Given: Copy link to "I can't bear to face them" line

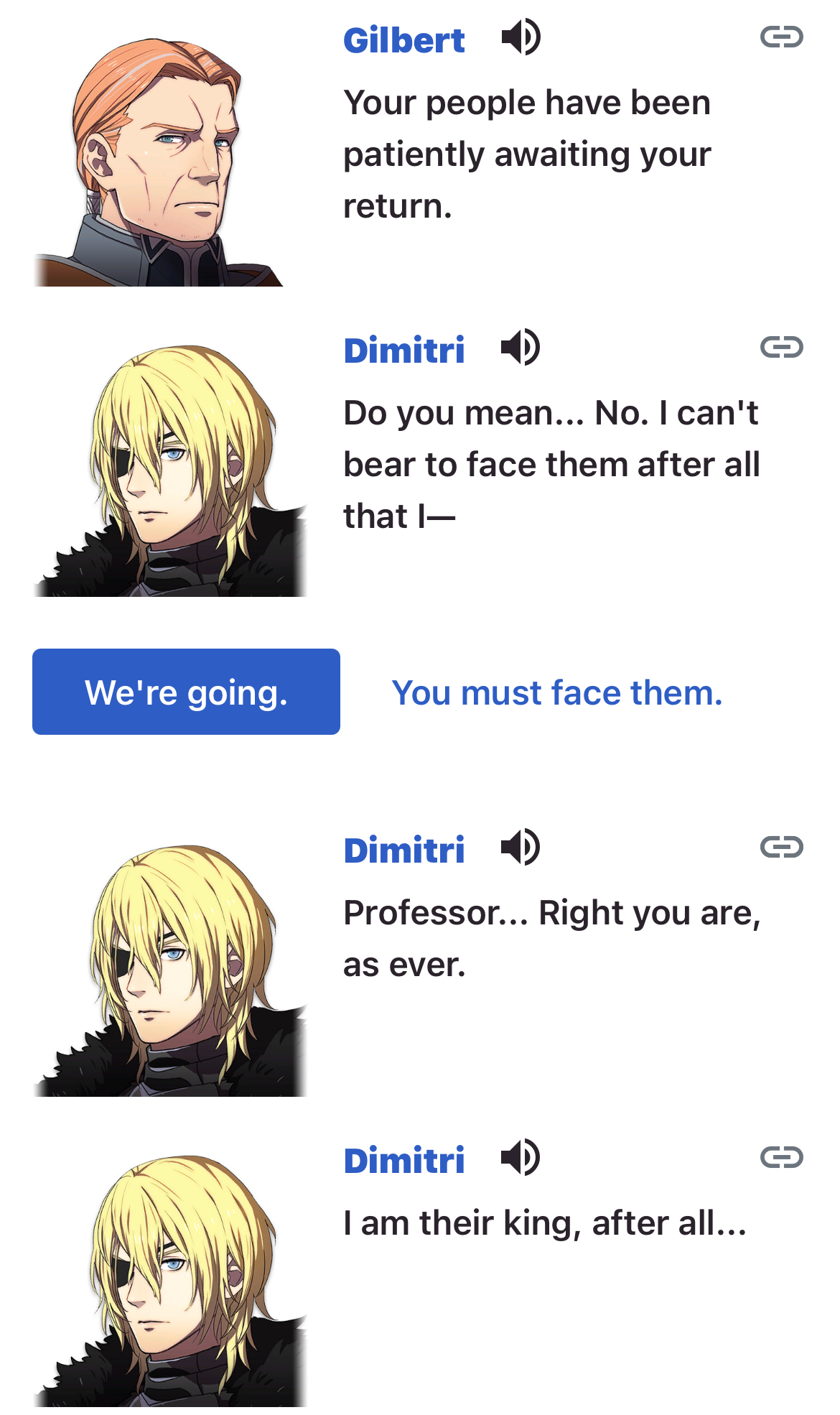Looking at the screenshot, I should [781, 347].
